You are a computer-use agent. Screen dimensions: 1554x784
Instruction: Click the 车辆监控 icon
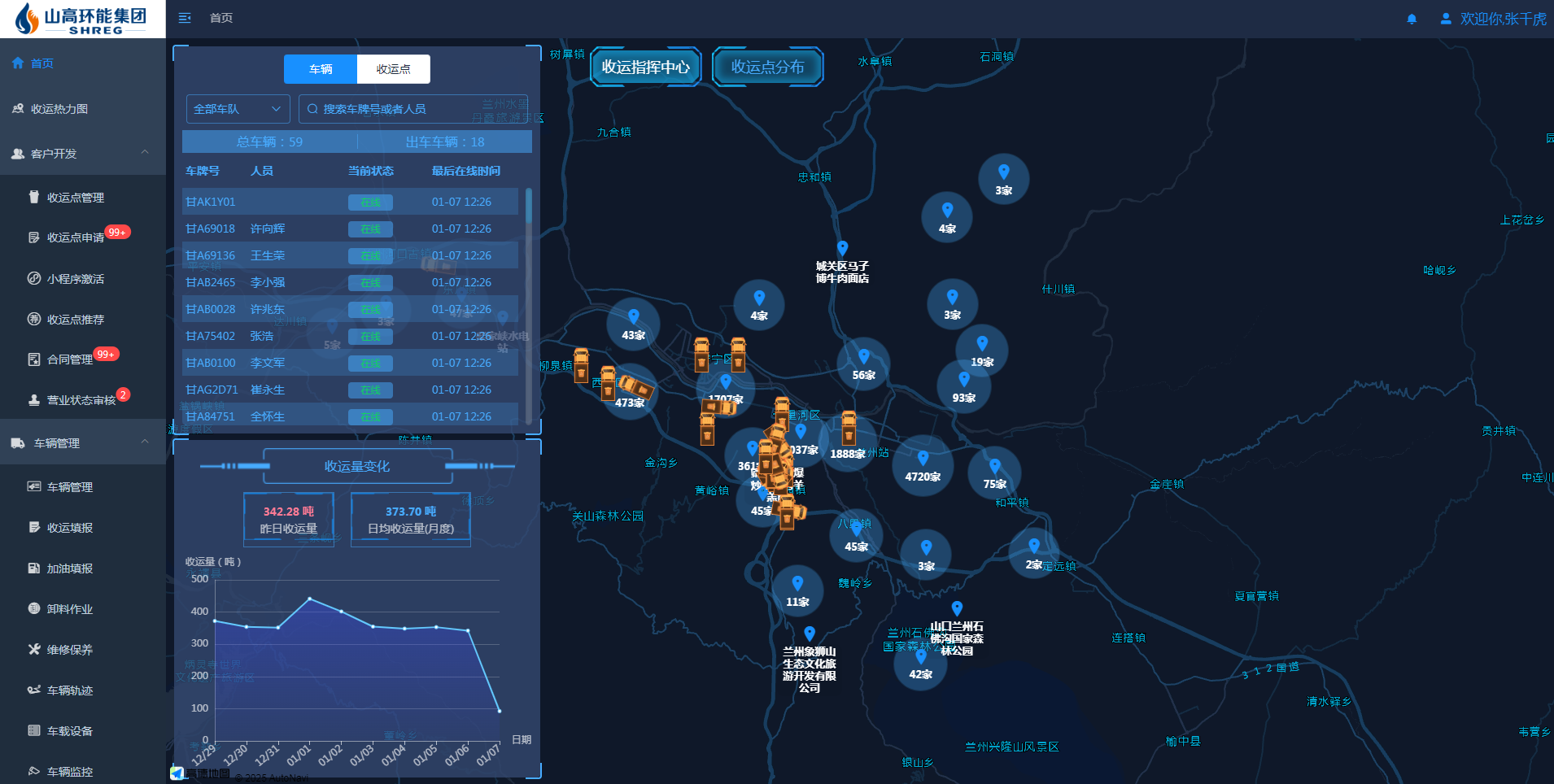(34, 771)
